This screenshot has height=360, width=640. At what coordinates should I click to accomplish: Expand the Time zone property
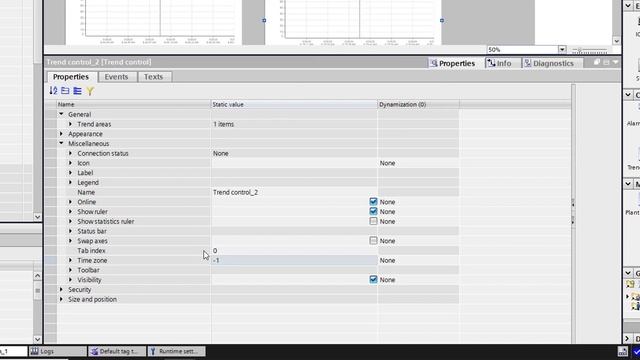[70, 260]
